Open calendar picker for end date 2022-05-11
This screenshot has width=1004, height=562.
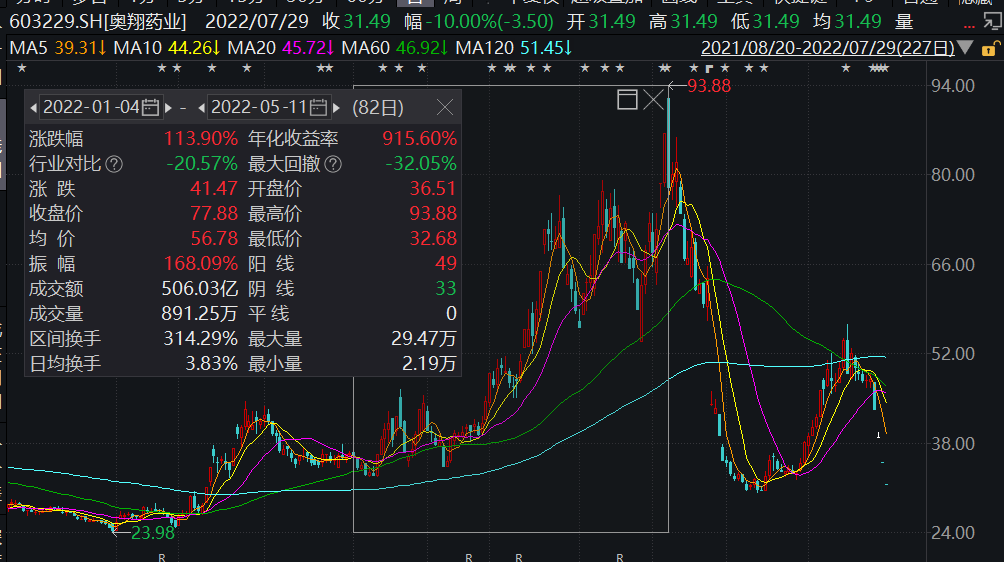coord(318,108)
